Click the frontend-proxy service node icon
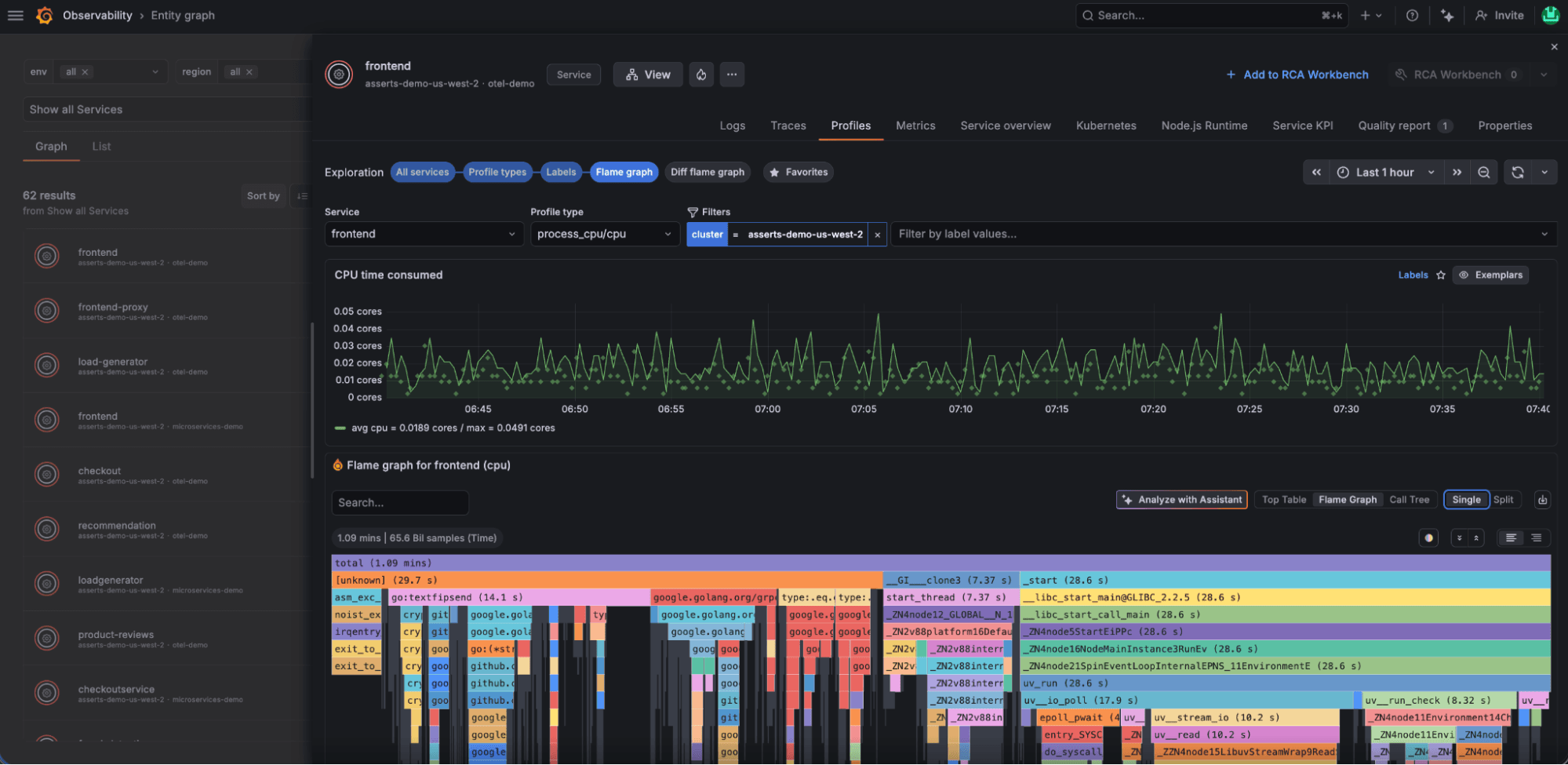 [x=47, y=311]
